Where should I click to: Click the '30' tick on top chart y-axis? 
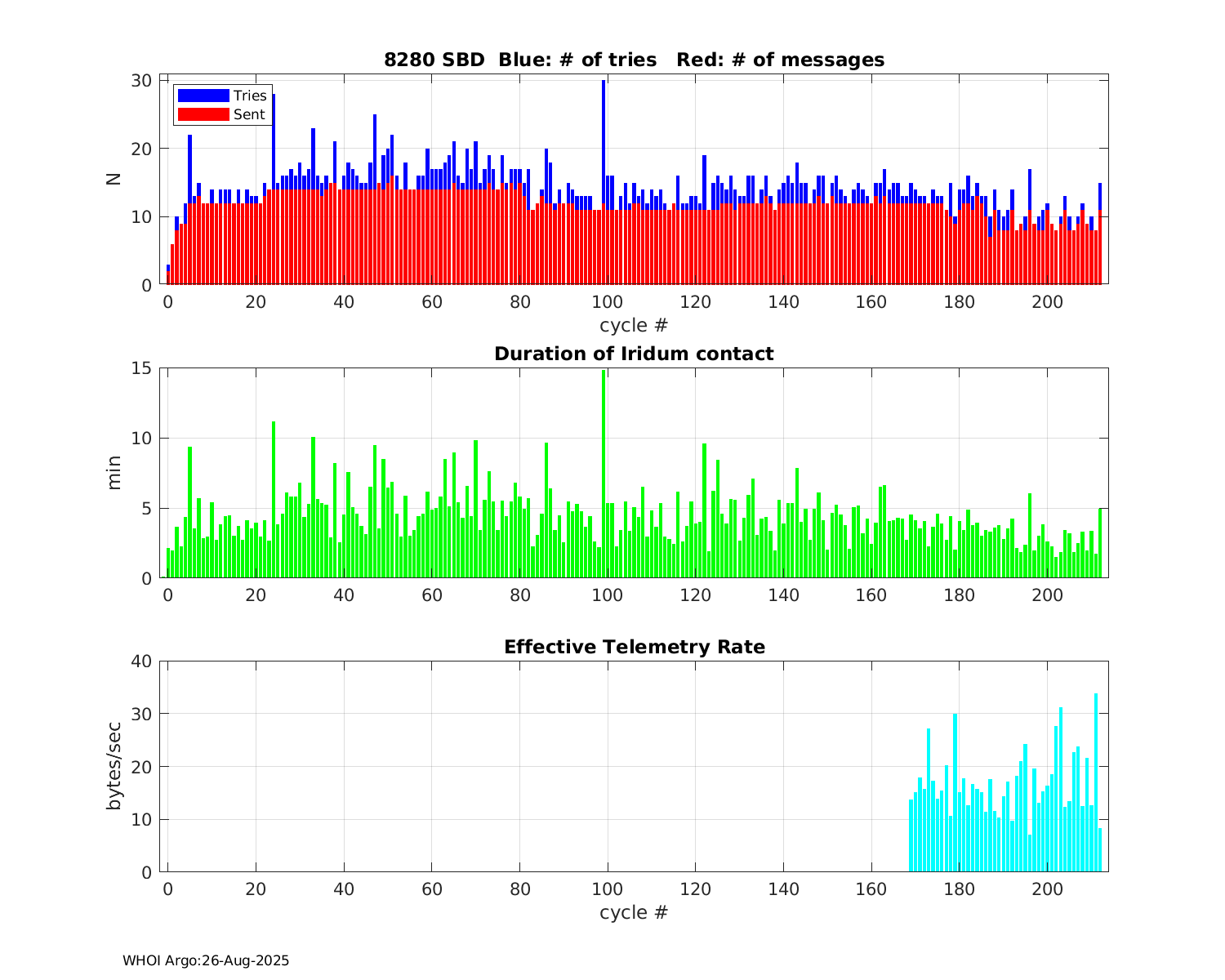[142, 80]
